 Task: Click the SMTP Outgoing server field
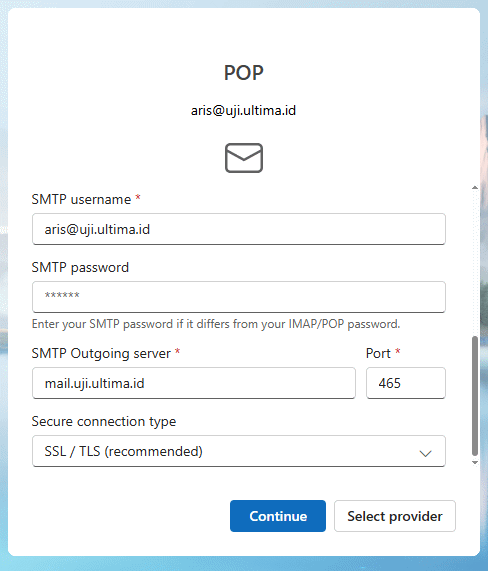194,383
